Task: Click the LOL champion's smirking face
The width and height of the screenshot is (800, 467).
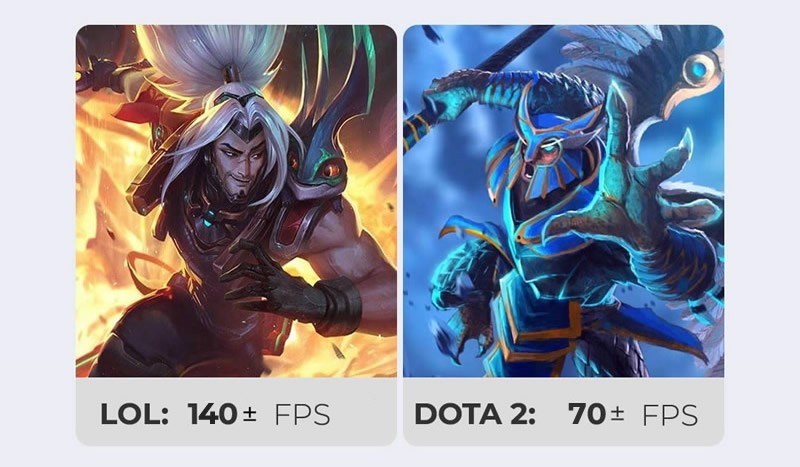Action: 240,163
